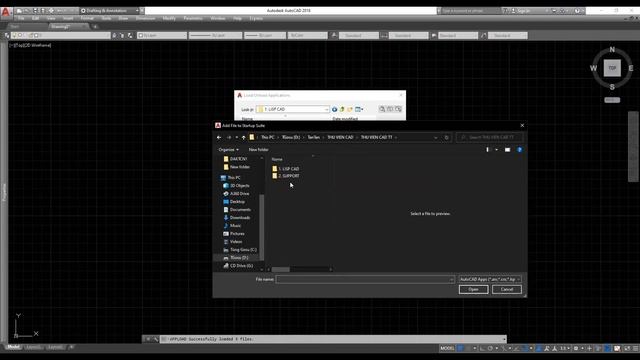Switch to the Model layout tab
The width and height of the screenshot is (640, 360).
13,347
